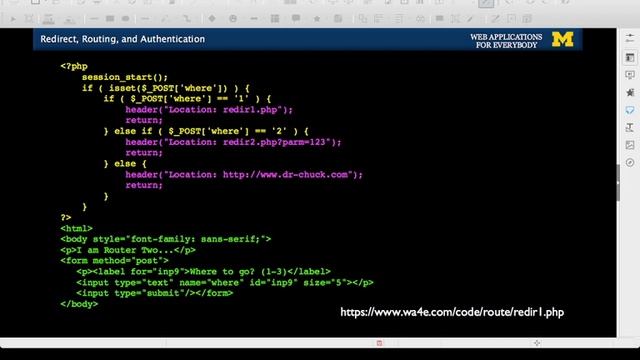Select the connector line tool

pyautogui.click(x=187, y=19)
